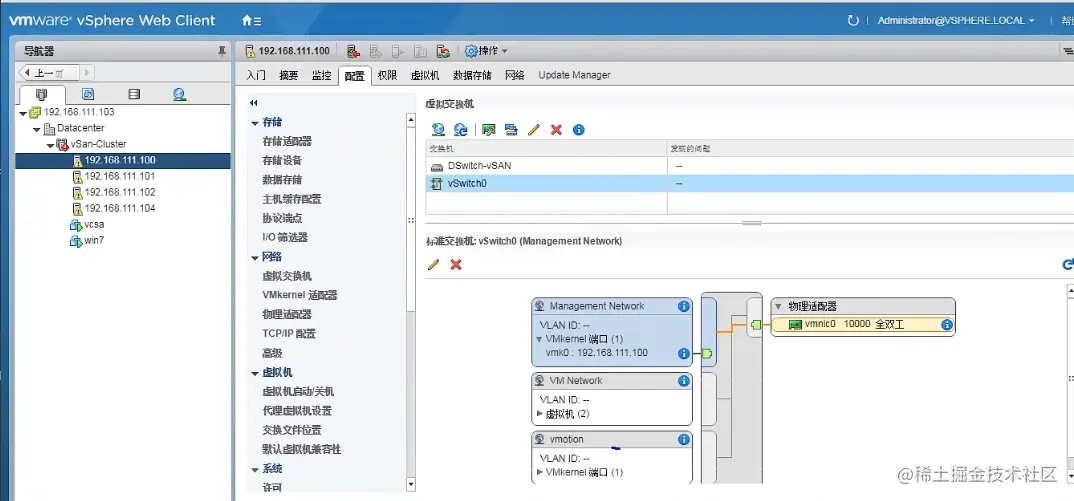Open Administrator@VSPHERE.LOCAL user dropdown
This screenshot has height=501, width=1074.
956,21
